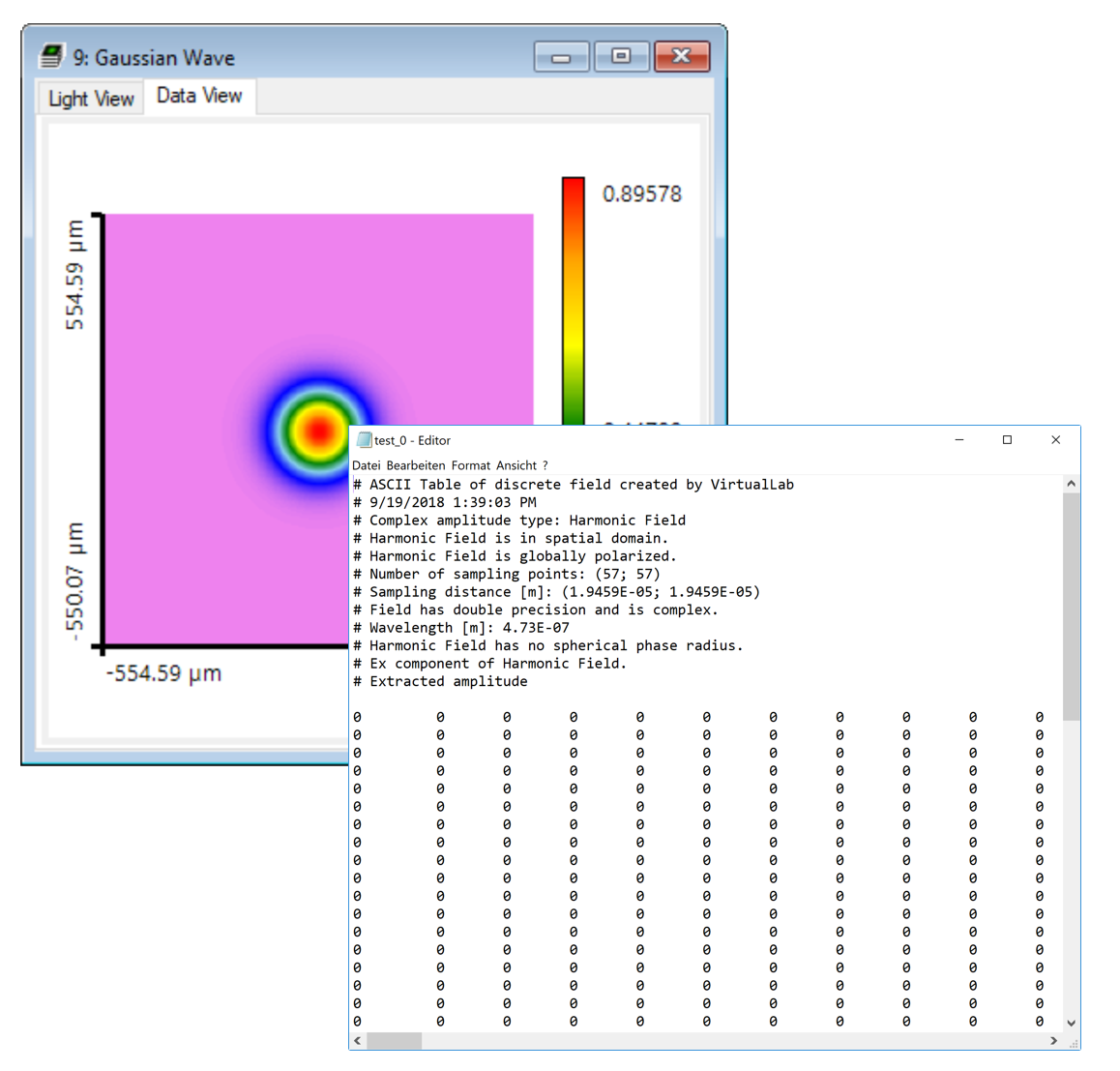Screen dimensions: 1120x1071
Task: Click the editor's scroll up arrow
Action: point(1071,484)
